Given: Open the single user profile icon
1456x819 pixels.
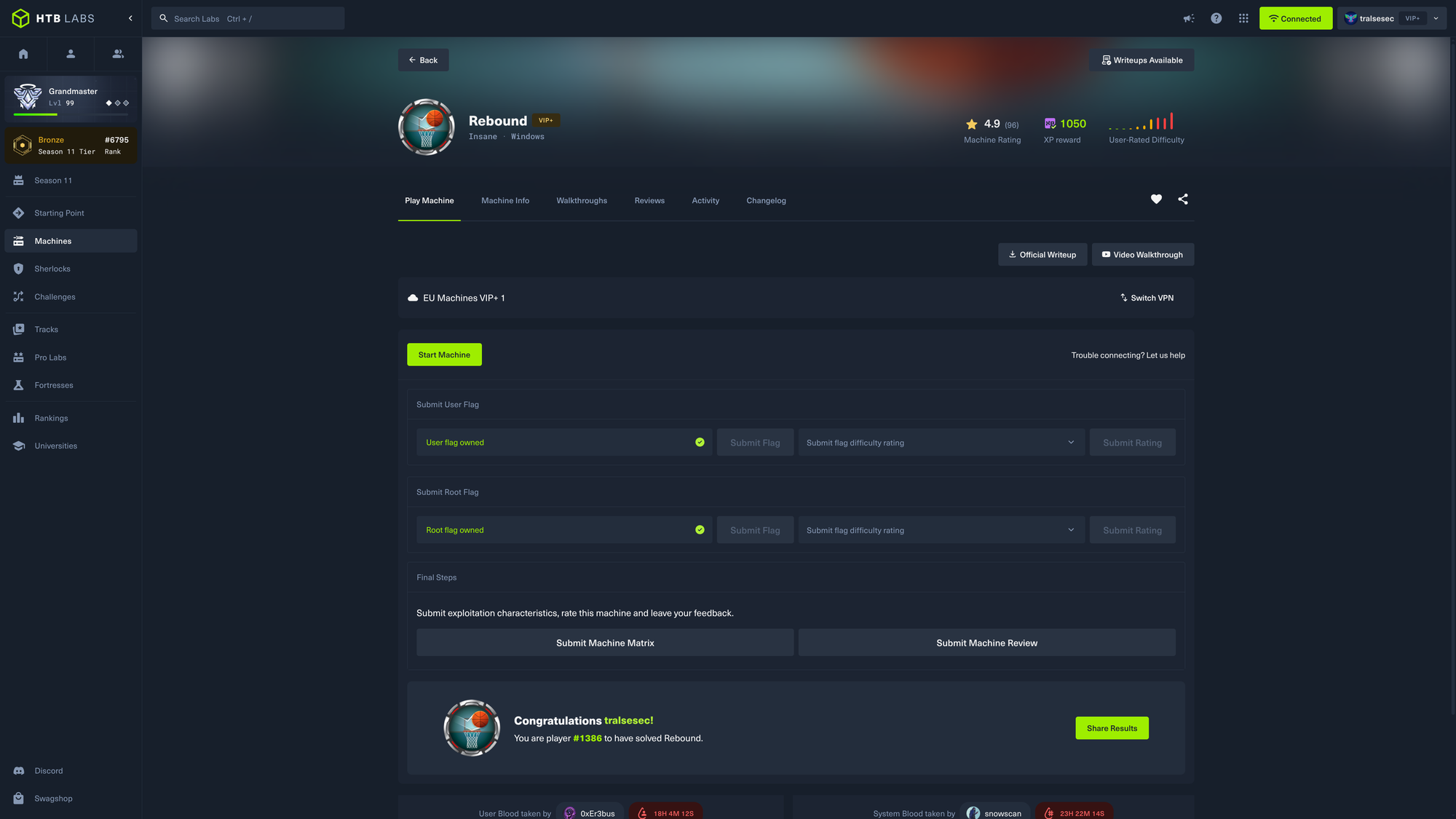Looking at the screenshot, I should [x=71, y=54].
